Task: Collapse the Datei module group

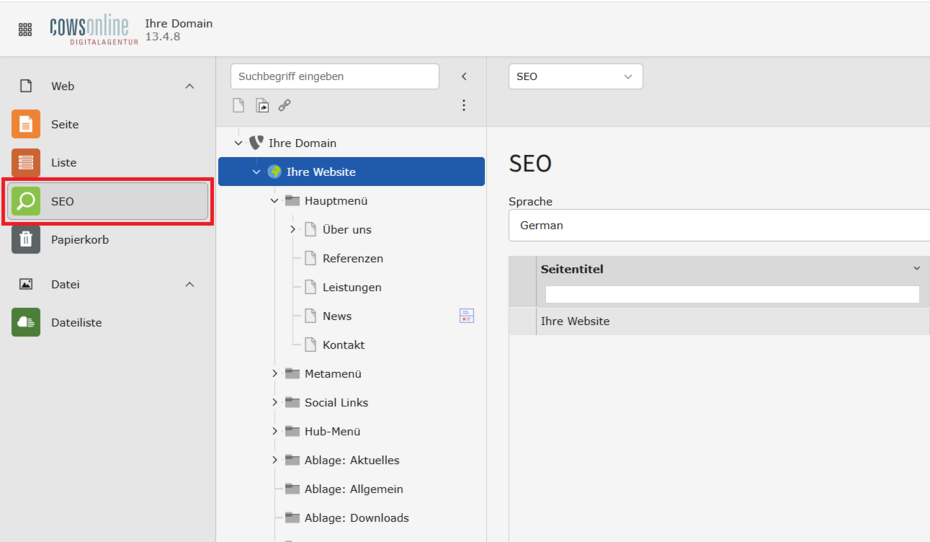Action: click(189, 285)
